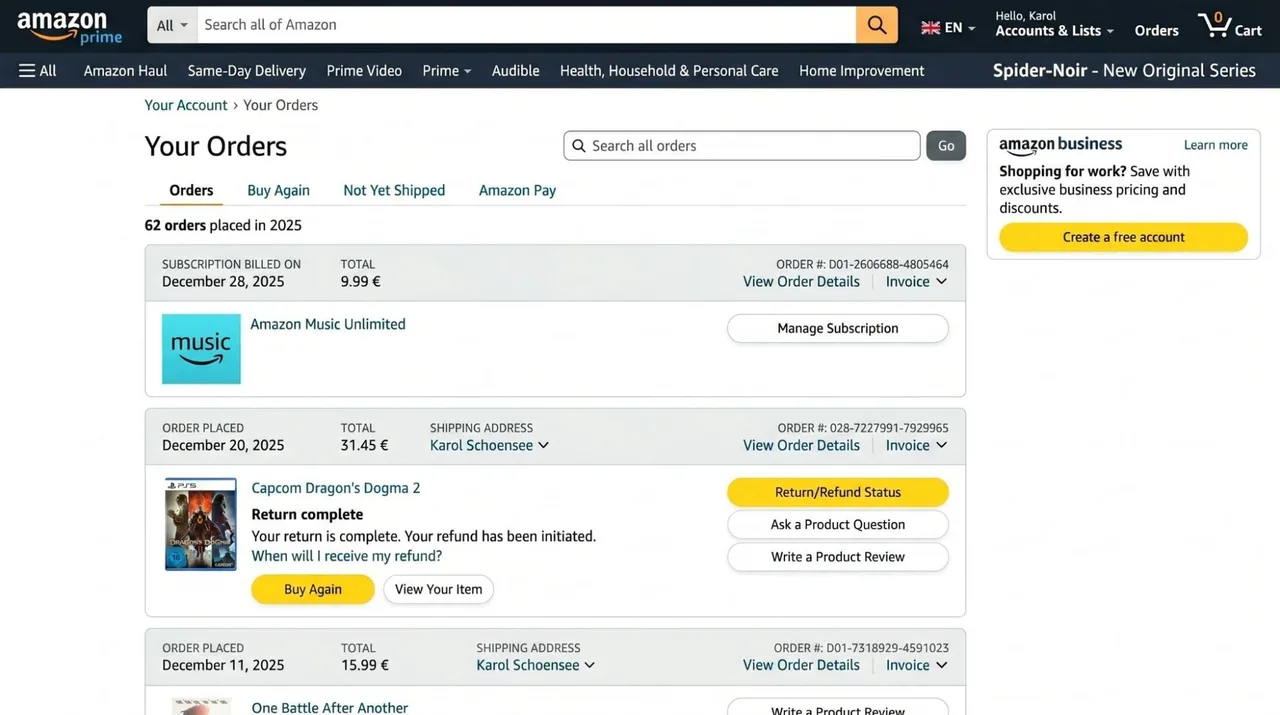Image resolution: width=1280 pixels, height=715 pixels.
Task: Click Your Account breadcrumb link
Action: (186, 106)
